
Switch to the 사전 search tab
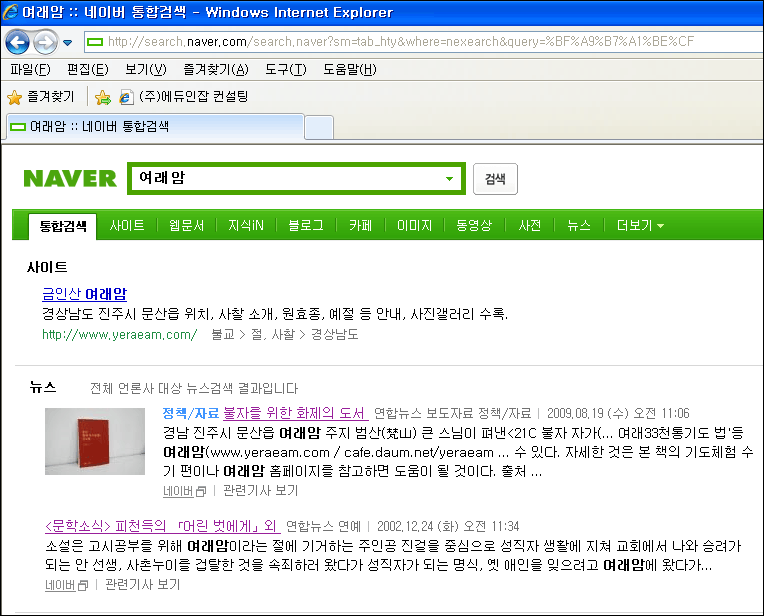pyautogui.click(x=530, y=225)
